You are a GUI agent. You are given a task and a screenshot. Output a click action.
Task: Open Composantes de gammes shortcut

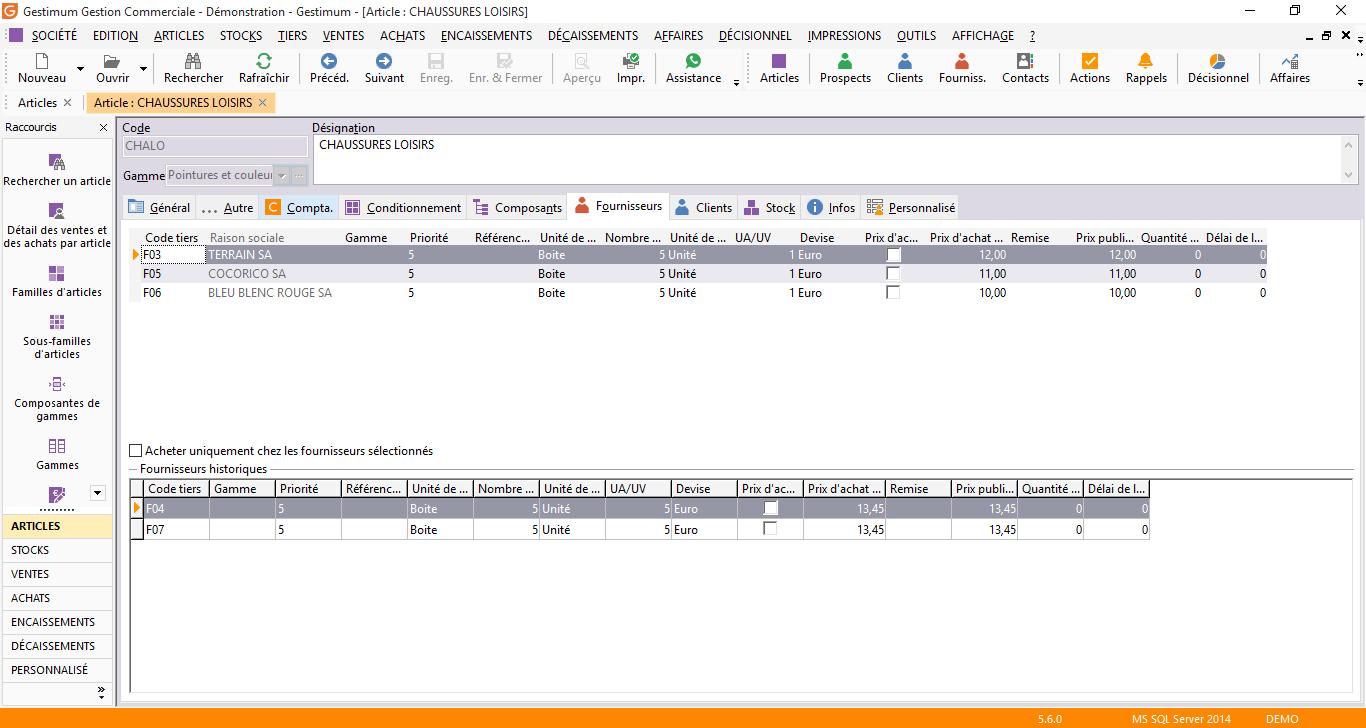(57, 399)
